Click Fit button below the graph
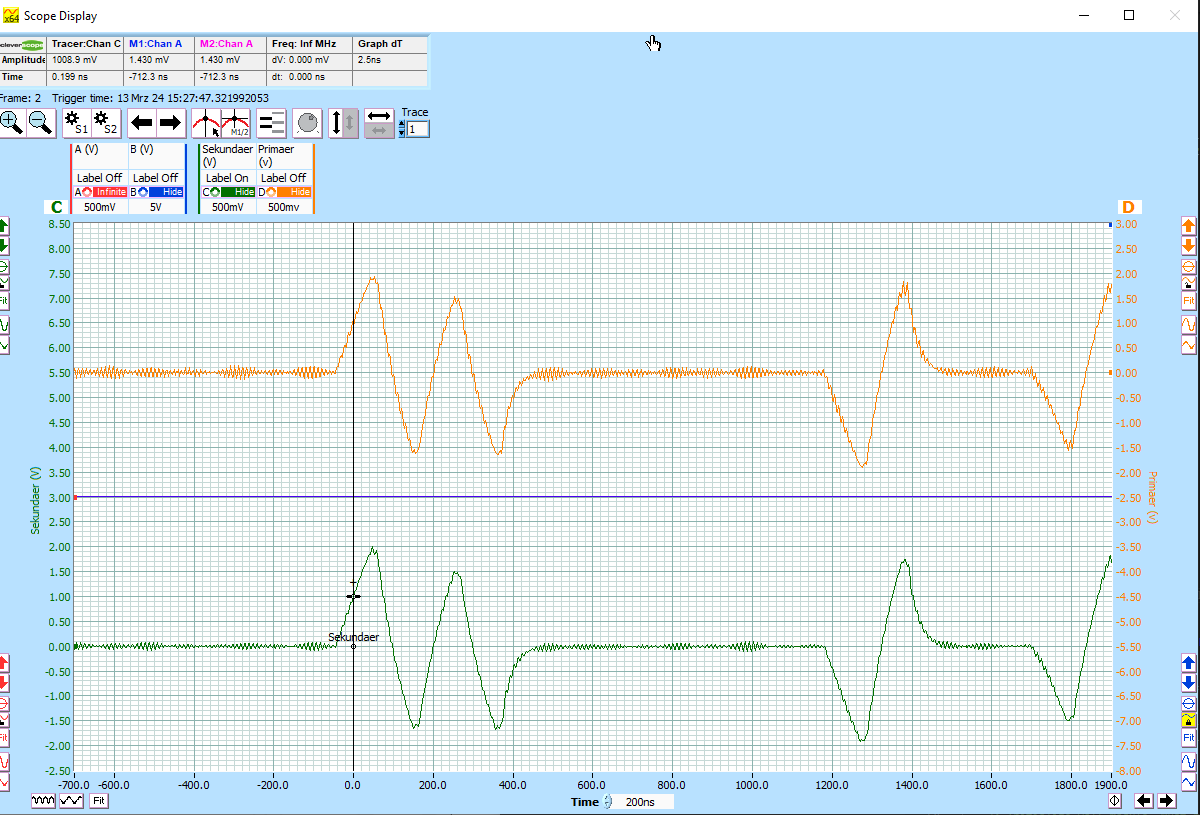The image size is (1200, 815). (x=99, y=801)
